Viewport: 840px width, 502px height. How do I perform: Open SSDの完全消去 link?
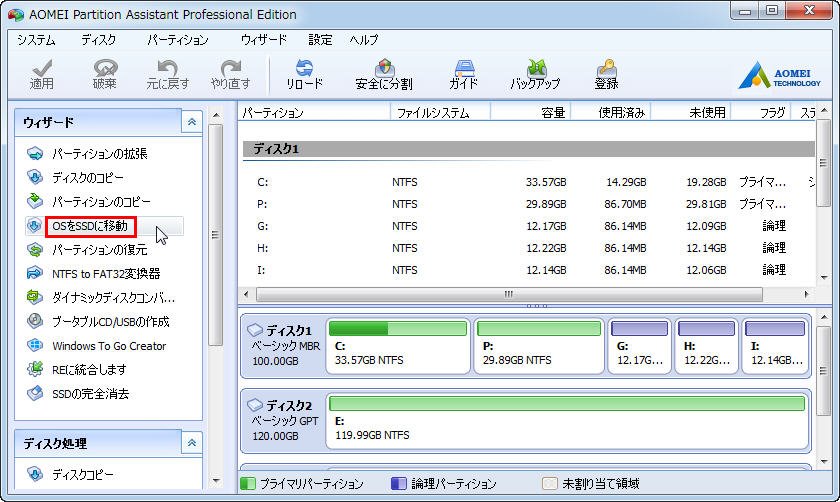coord(91,394)
